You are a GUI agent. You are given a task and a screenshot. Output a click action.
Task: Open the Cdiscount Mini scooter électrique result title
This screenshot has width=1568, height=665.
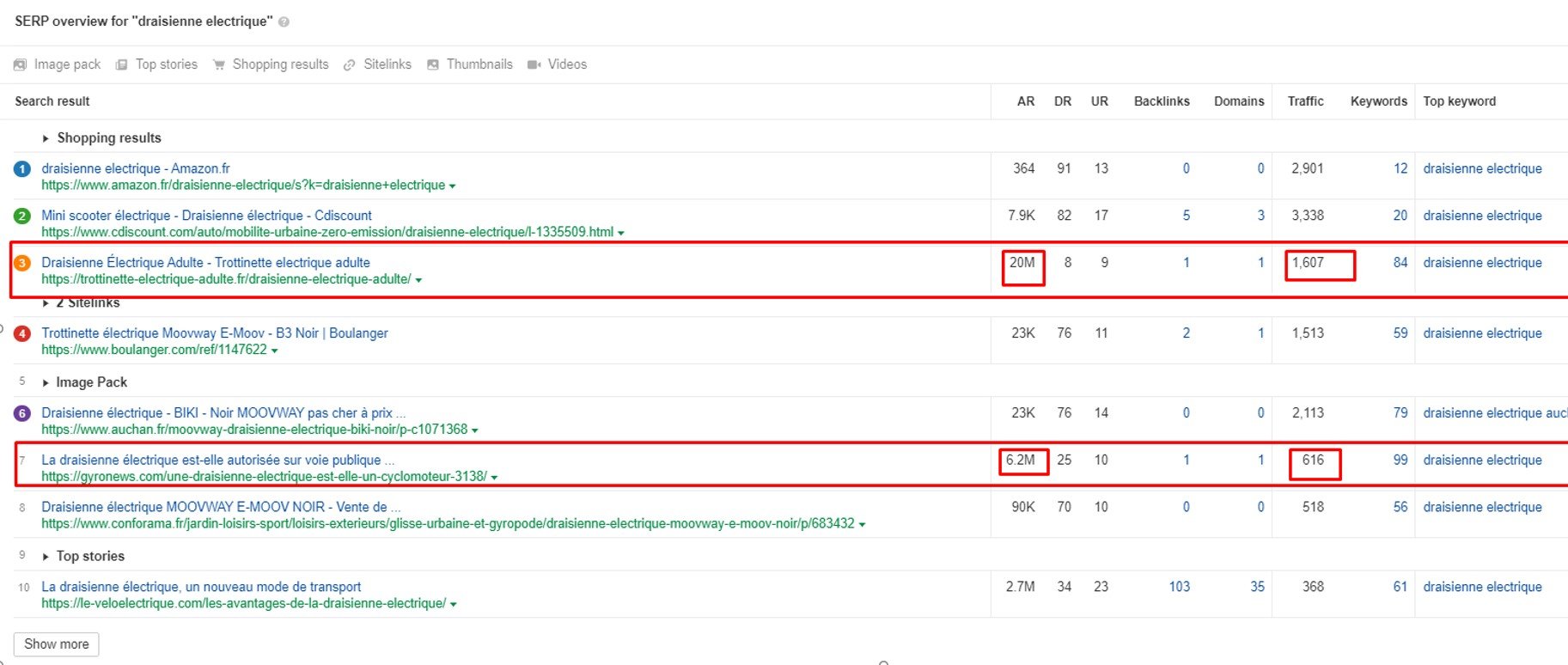206,216
